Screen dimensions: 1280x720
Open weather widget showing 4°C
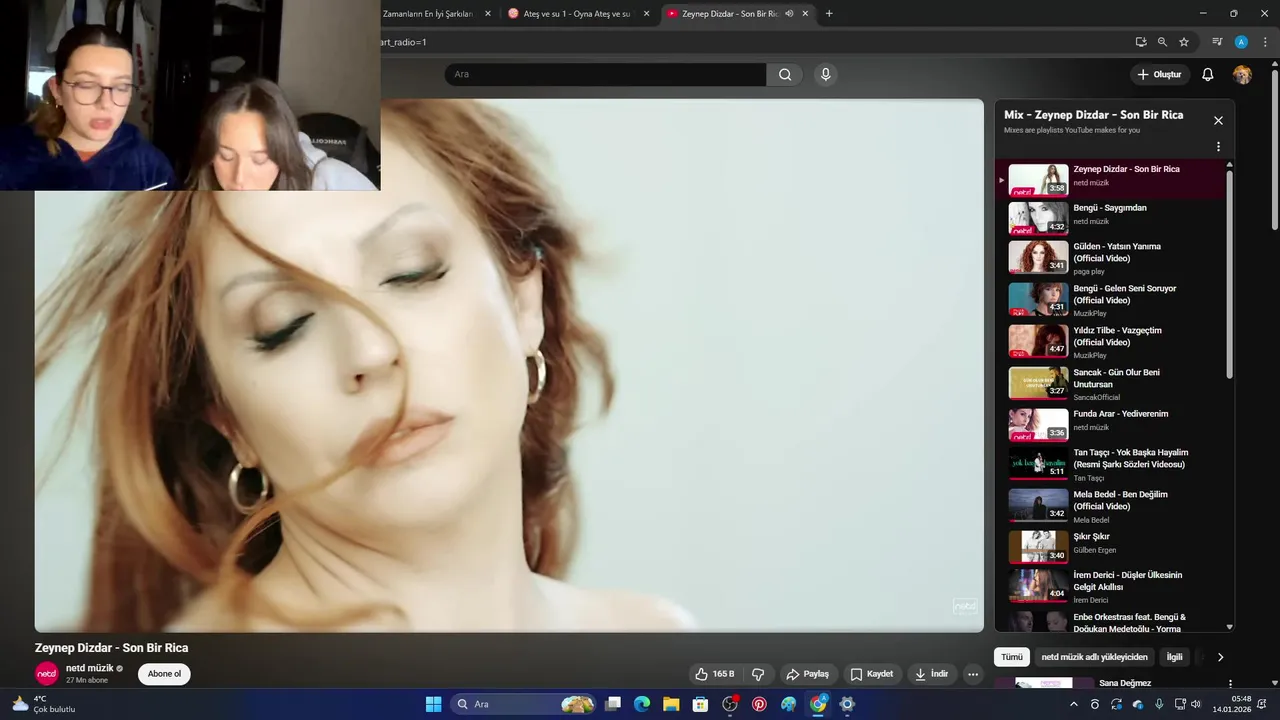[44, 704]
